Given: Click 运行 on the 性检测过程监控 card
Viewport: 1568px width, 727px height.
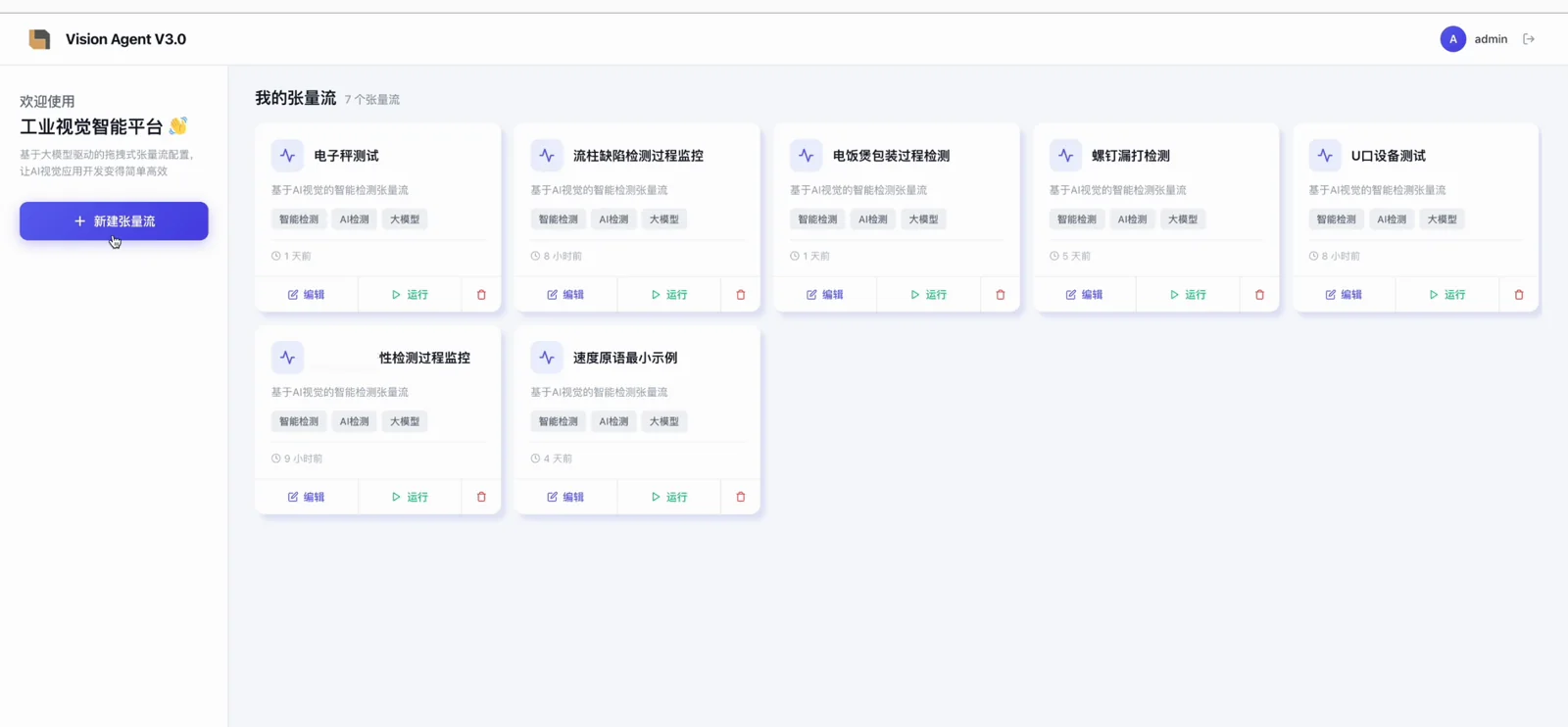Looking at the screenshot, I should click(x=410, y=497).
